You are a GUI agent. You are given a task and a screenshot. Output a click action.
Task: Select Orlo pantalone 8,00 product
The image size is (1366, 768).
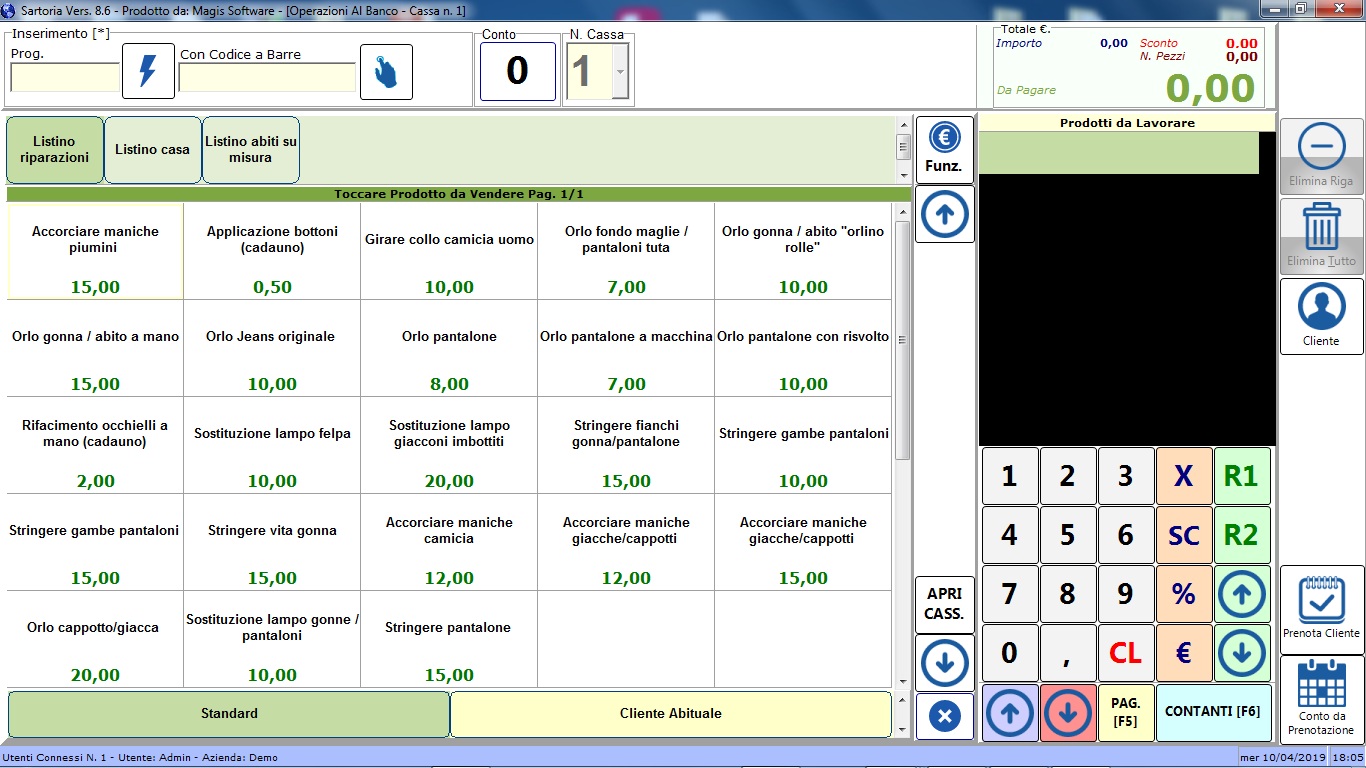click(x=449, y=349)
